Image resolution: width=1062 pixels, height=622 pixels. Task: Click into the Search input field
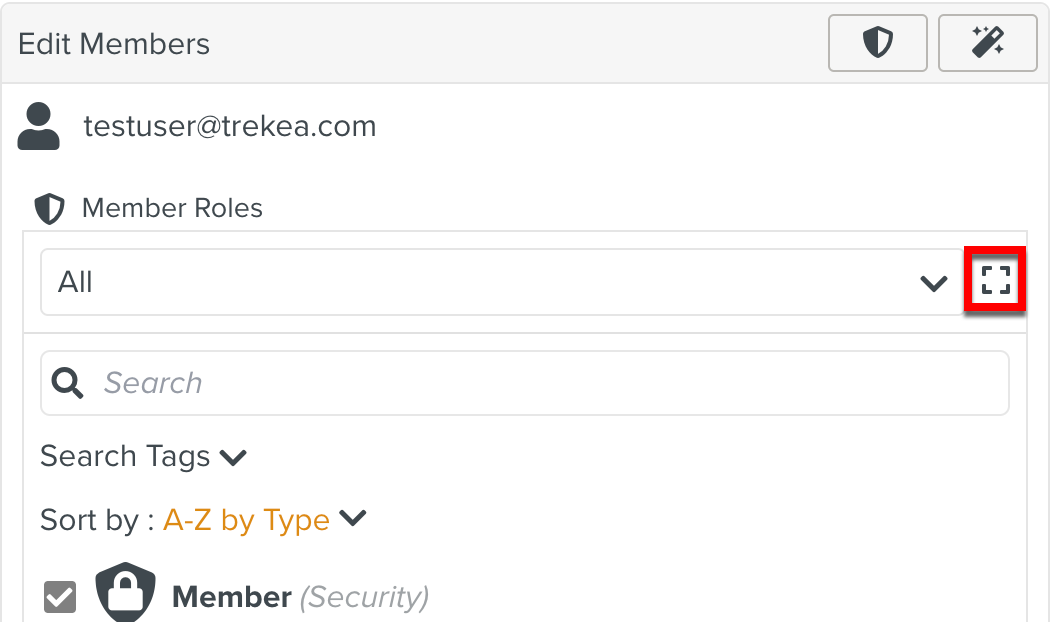pos(550,382)
